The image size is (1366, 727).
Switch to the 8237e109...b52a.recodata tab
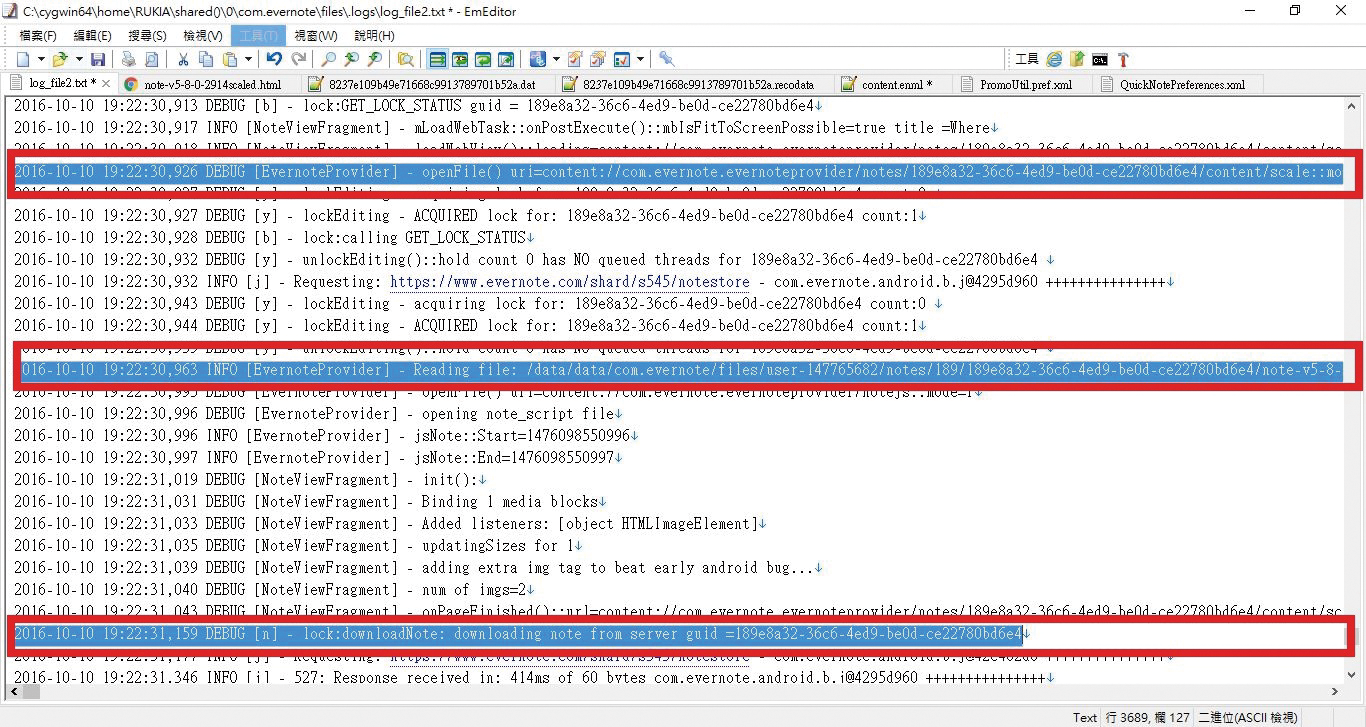[x=697, y=85]
